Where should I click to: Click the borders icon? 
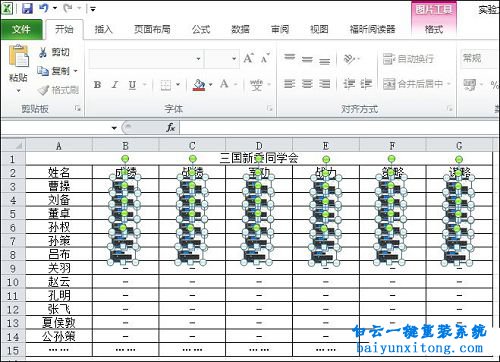tap(166, 85)
